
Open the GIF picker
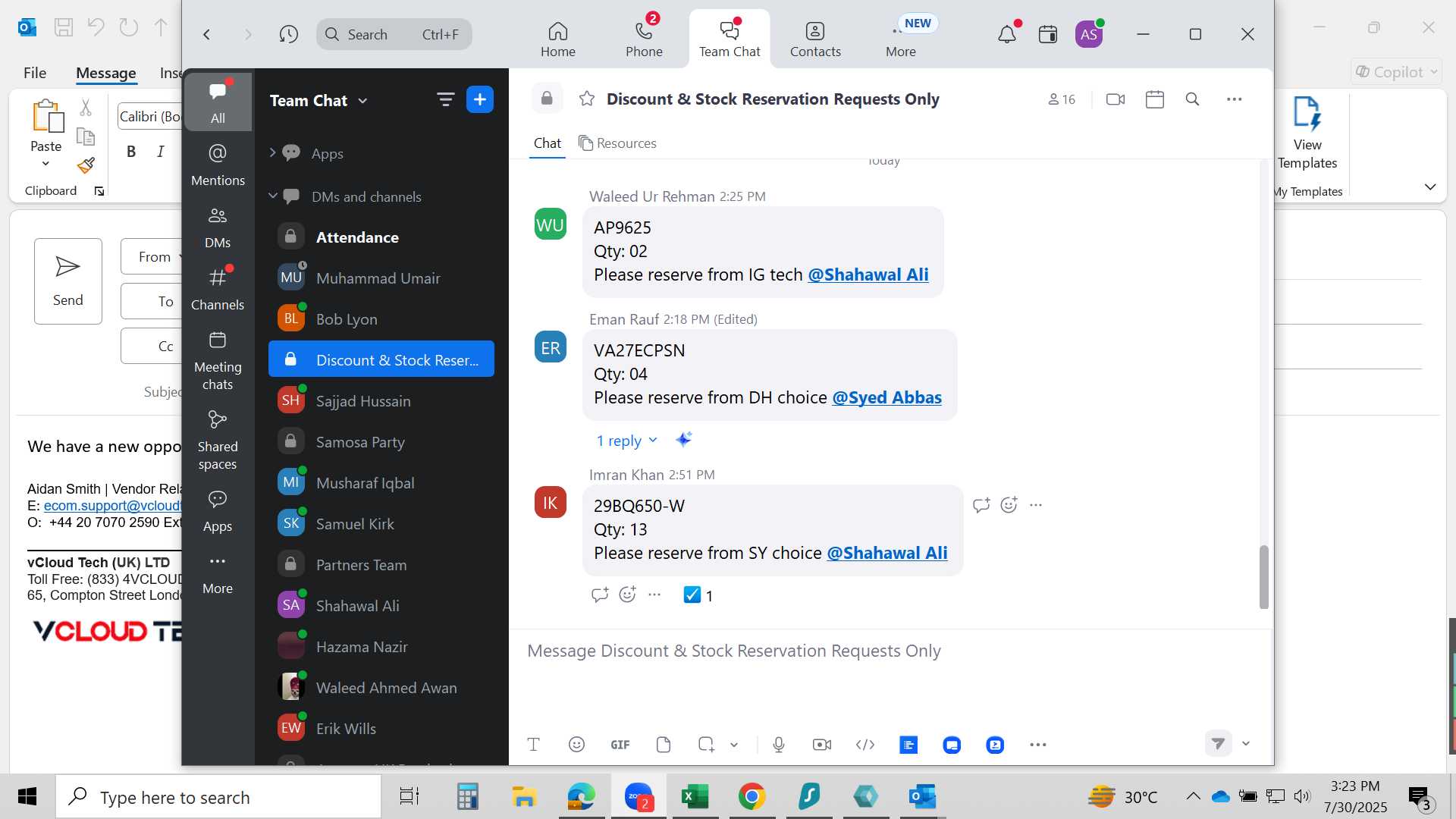[620, 745]
